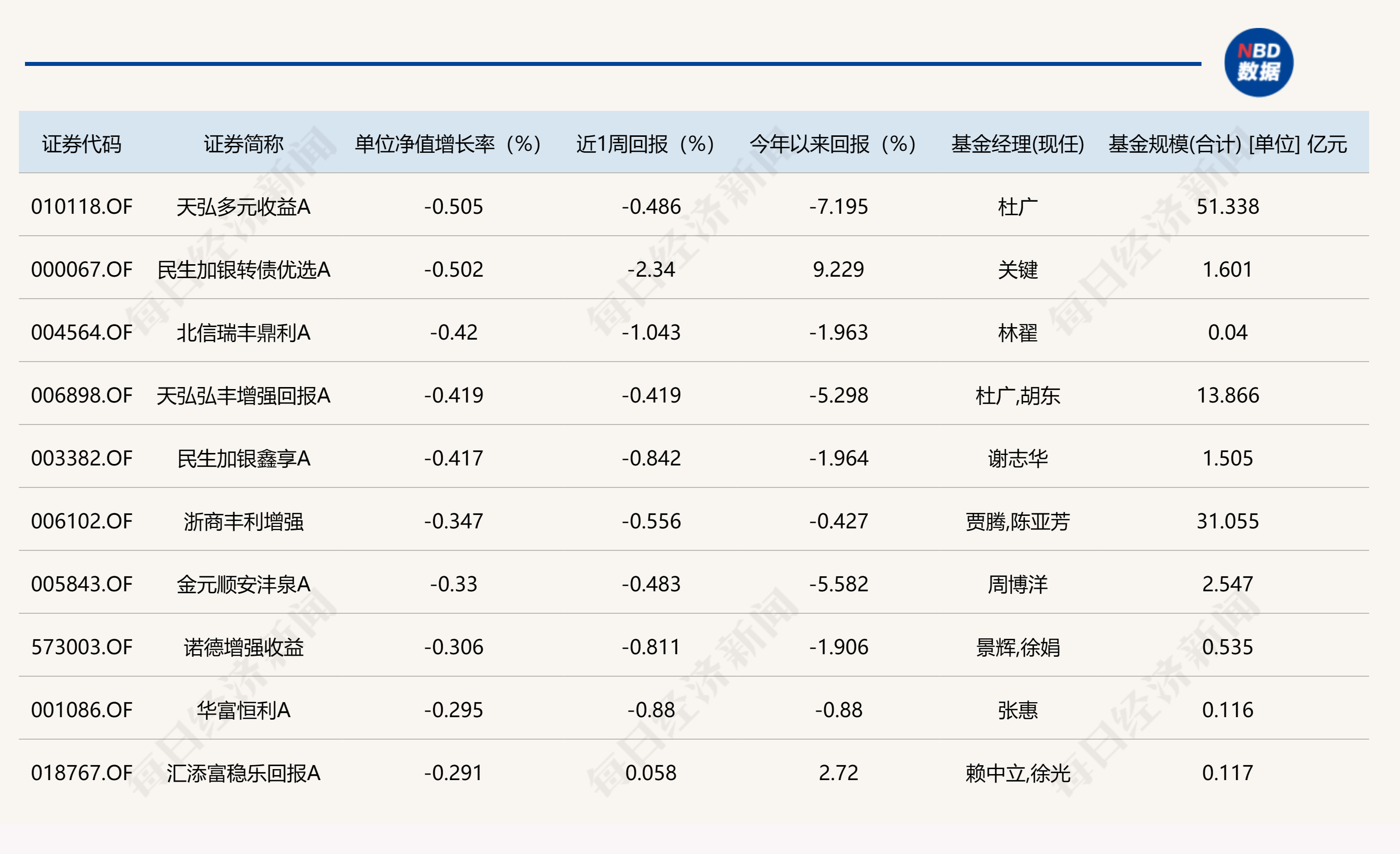
Task: Click fund size 13.866
Action: click(x=1228, y=396)
